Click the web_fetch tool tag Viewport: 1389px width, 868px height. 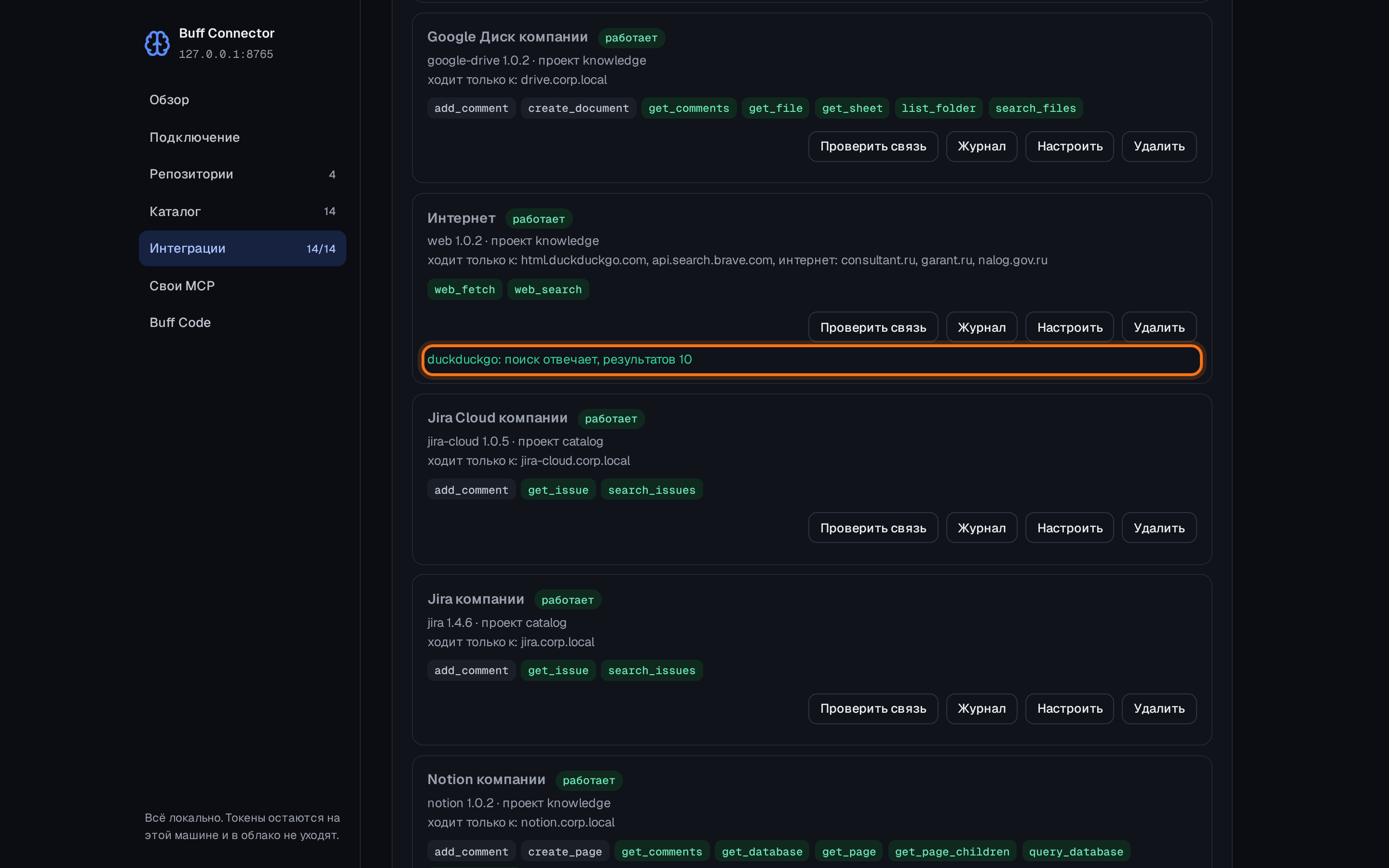(x=464, y=289)
